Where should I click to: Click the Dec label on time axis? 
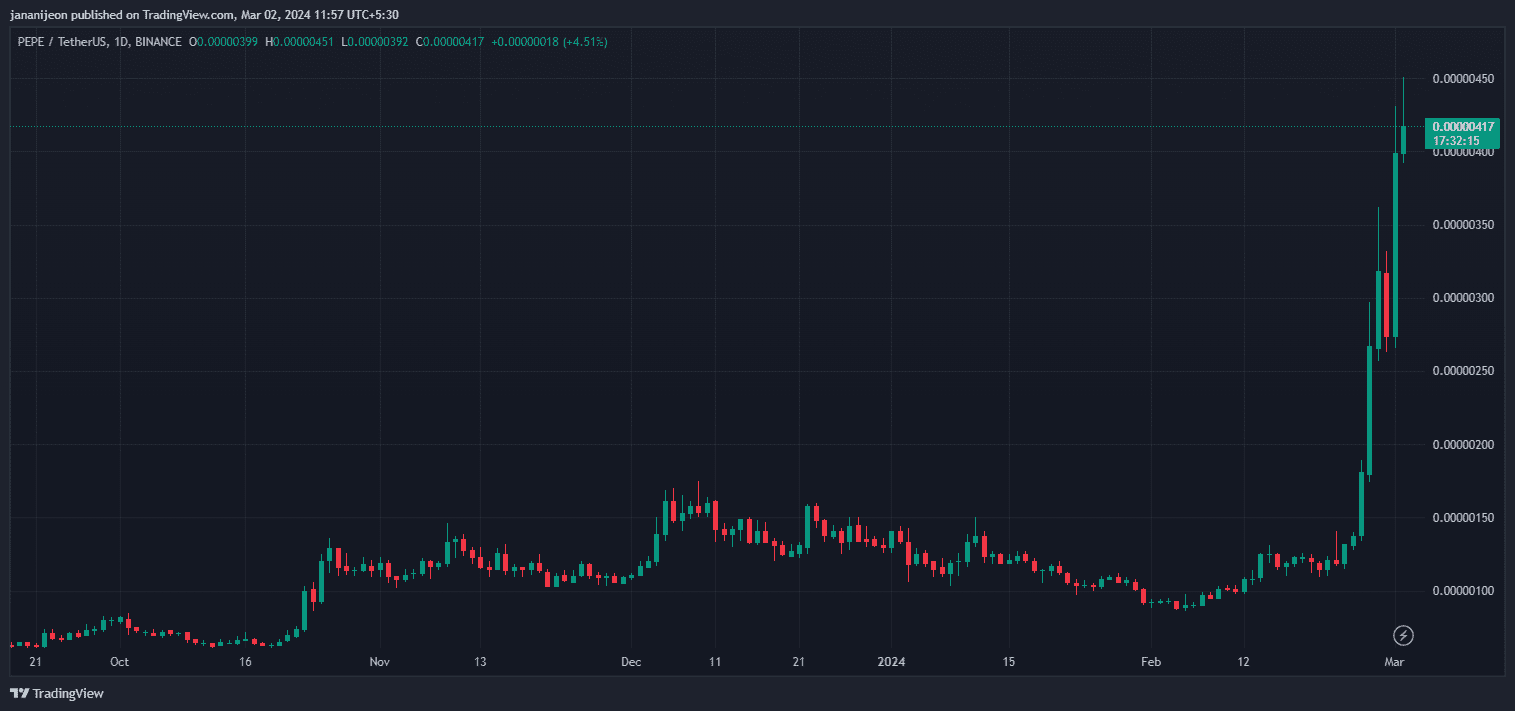tap(631, 662)
